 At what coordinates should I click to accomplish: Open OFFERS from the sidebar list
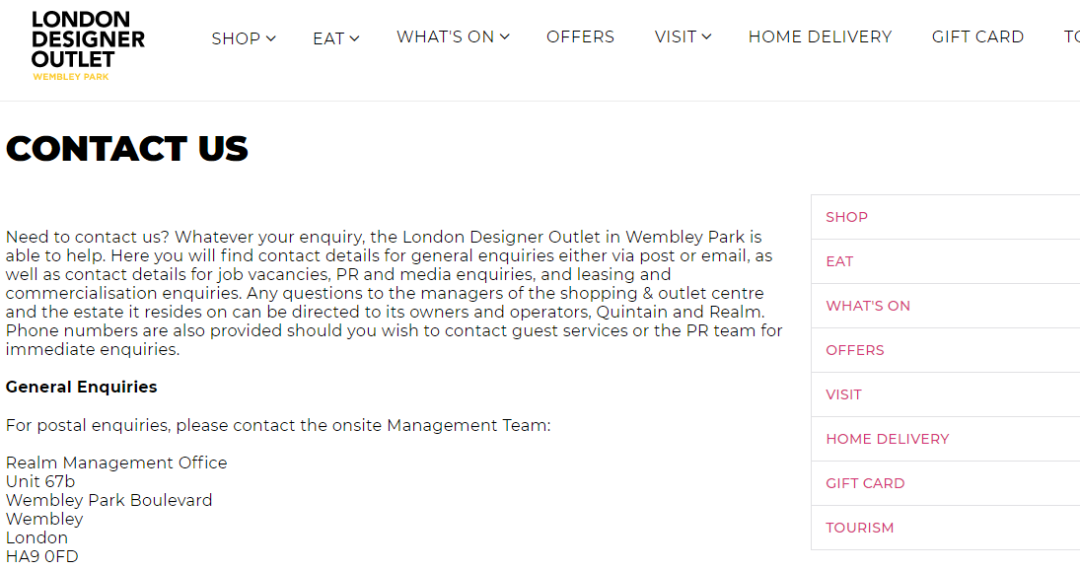tap(855, 350)
